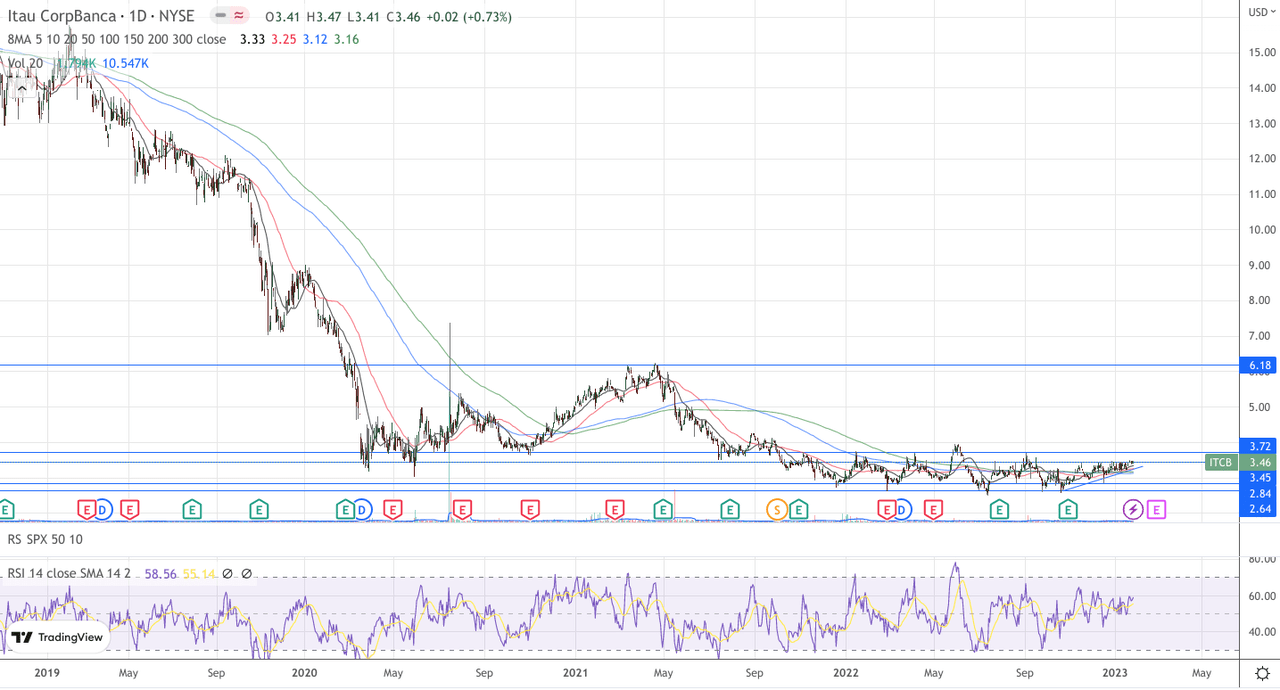Click the Itau CorpBanca · 1D · NYSE title
This screenshot has width=1280, height=690.
pyautogui.click(x=101, y=16)
